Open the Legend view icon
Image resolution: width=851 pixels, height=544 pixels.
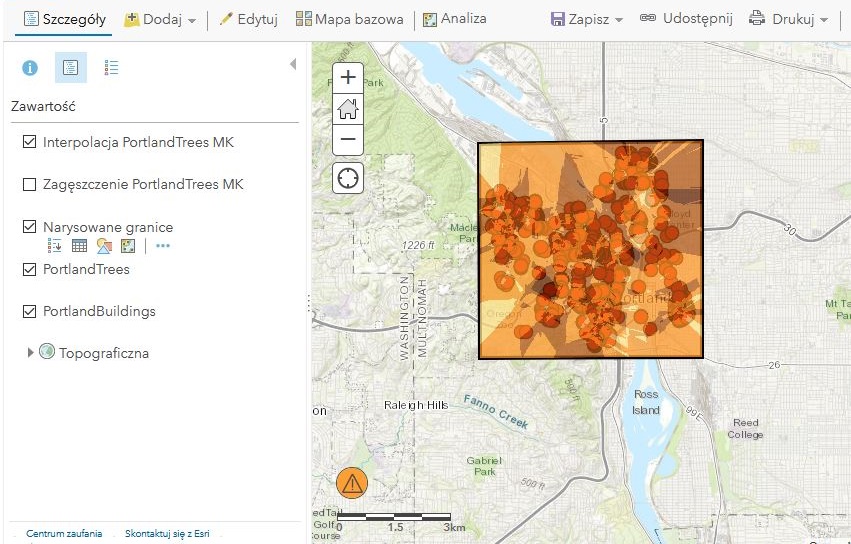(111, 68)
